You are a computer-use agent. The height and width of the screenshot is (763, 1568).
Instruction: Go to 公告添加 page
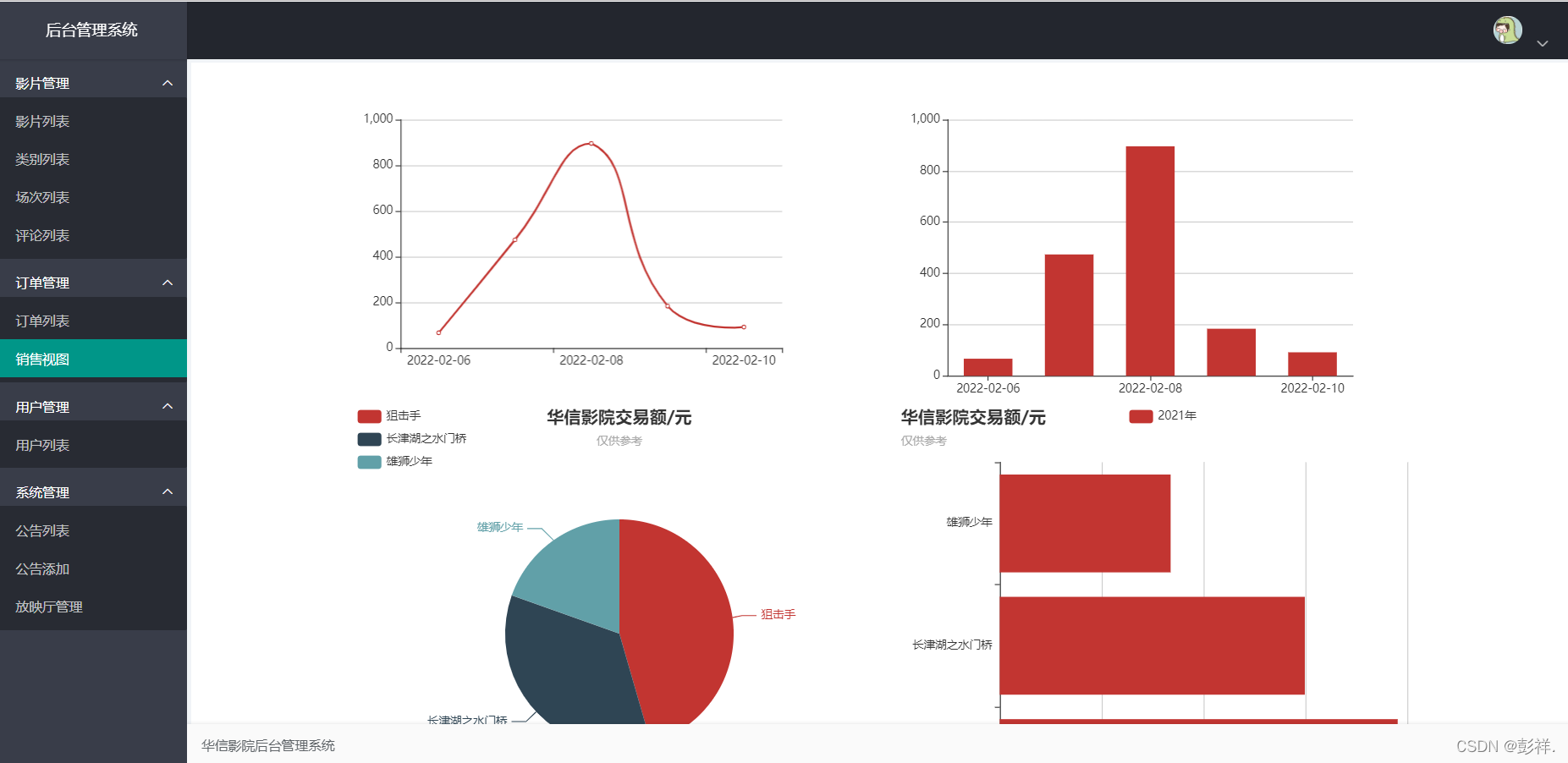point(93,568)
